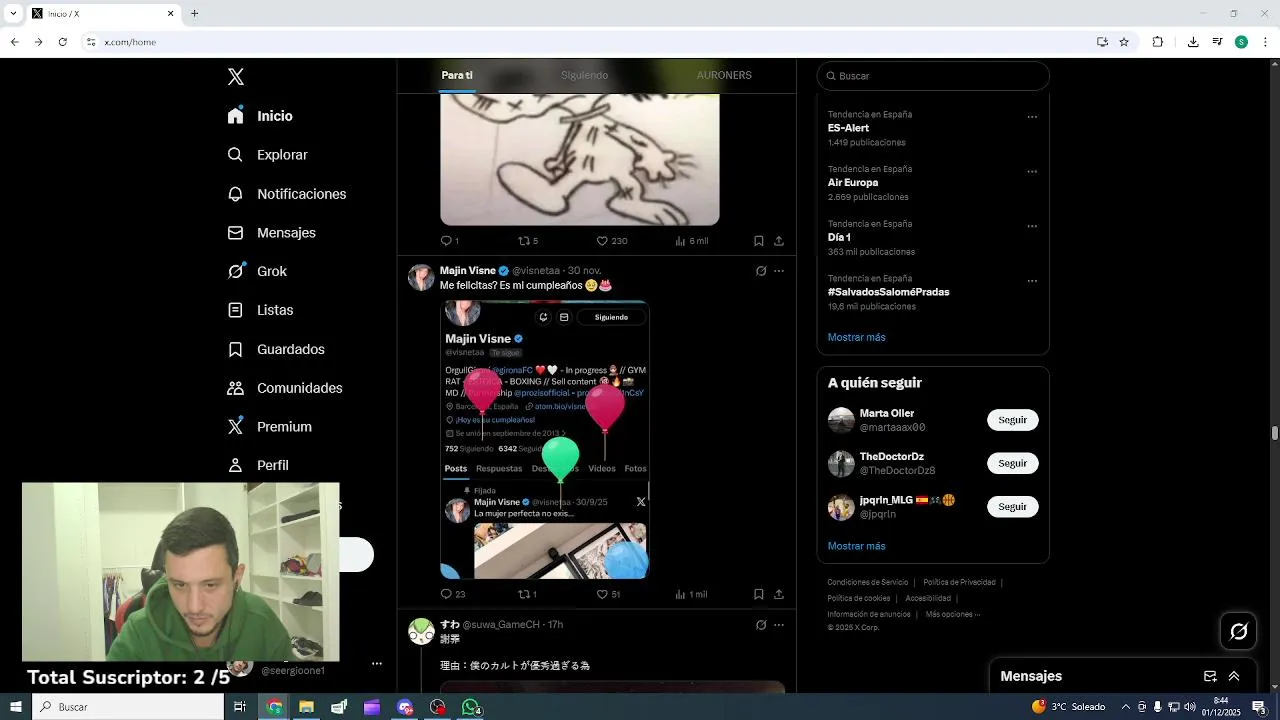Select the Inicio / X browser tab

[102, 13]
